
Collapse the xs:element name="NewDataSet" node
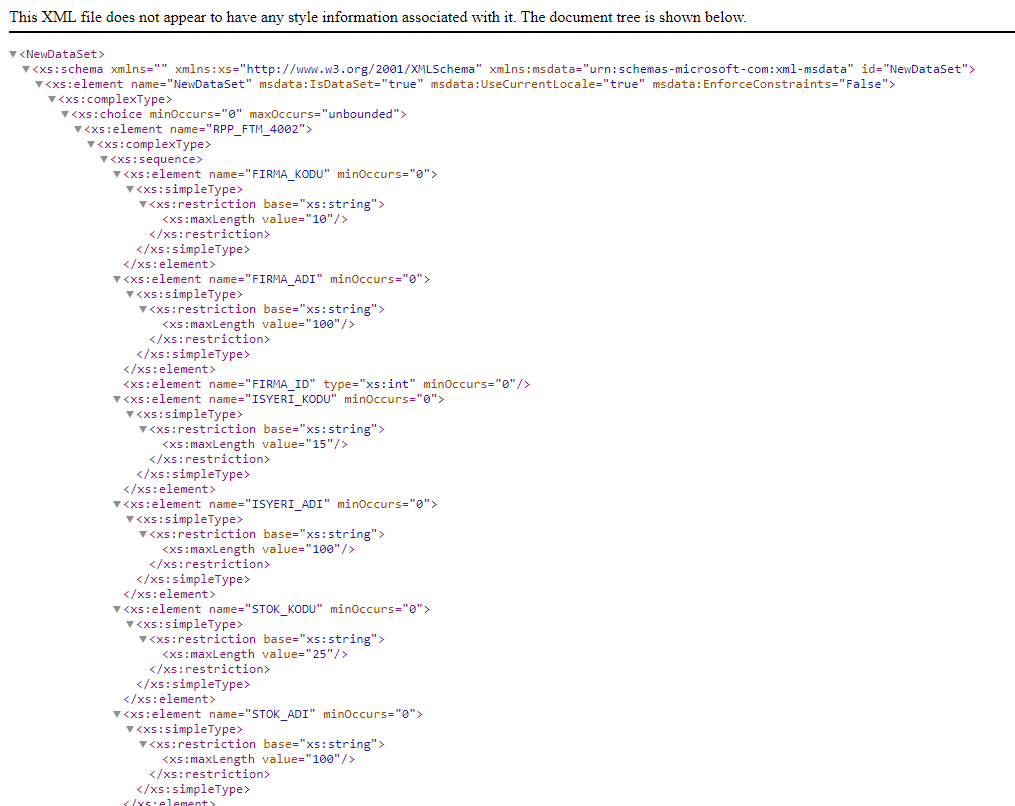39,84
